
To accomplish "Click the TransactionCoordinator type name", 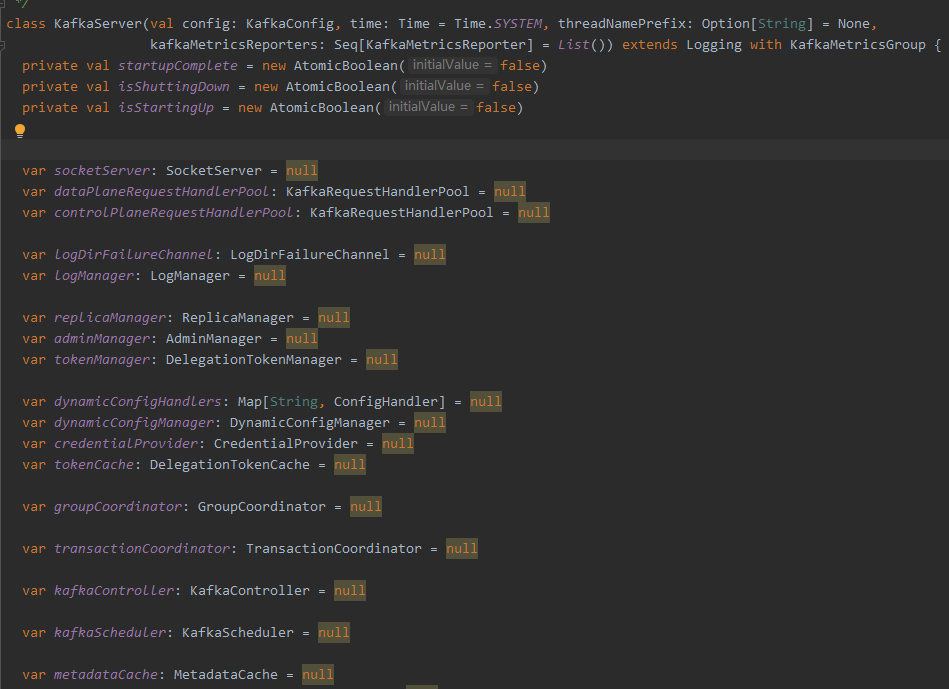I will (x=334, y=548).
